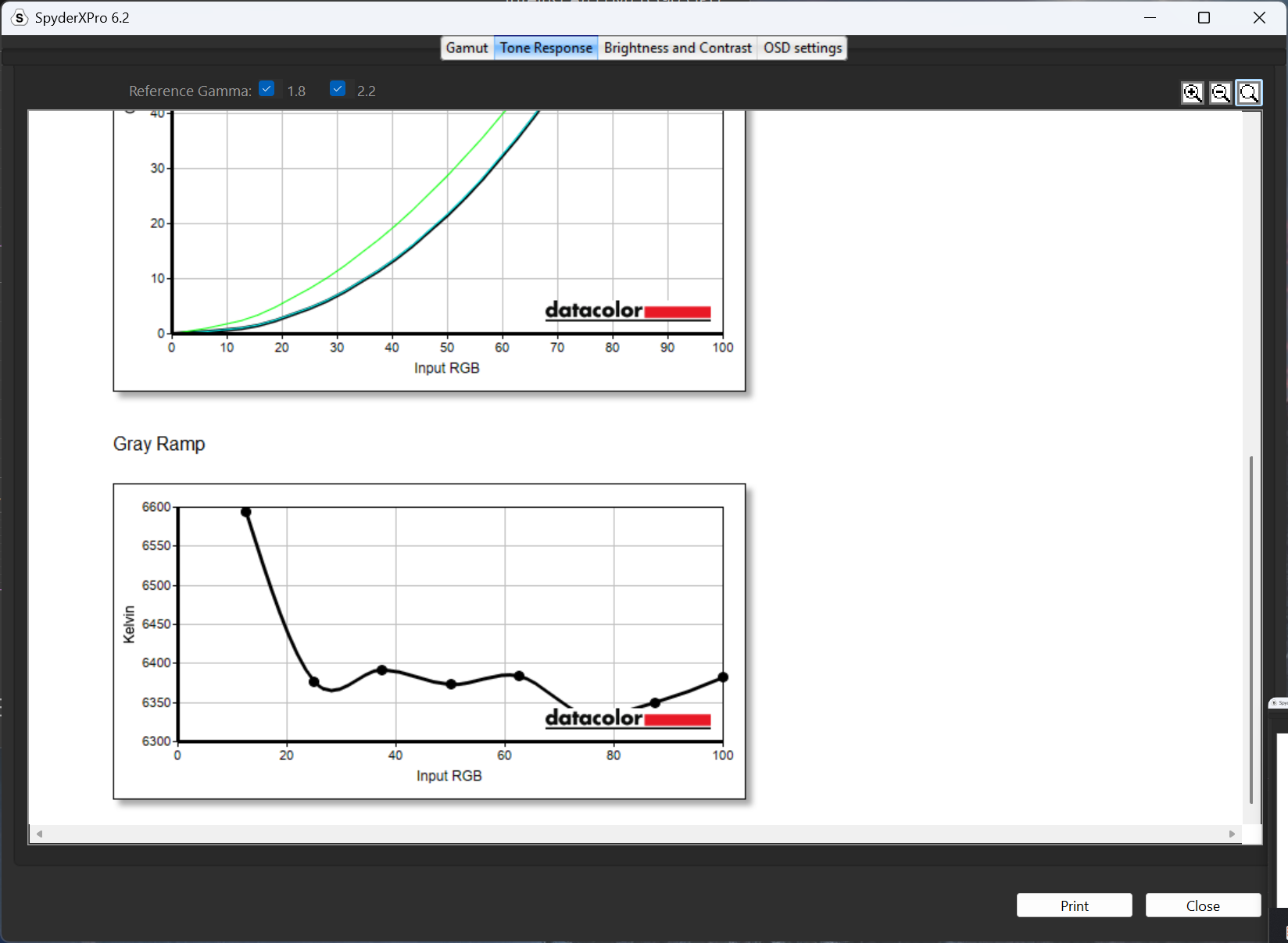Click the Close button
The width and height of the screenshot is (1288, 943).
coord(1203,905)
